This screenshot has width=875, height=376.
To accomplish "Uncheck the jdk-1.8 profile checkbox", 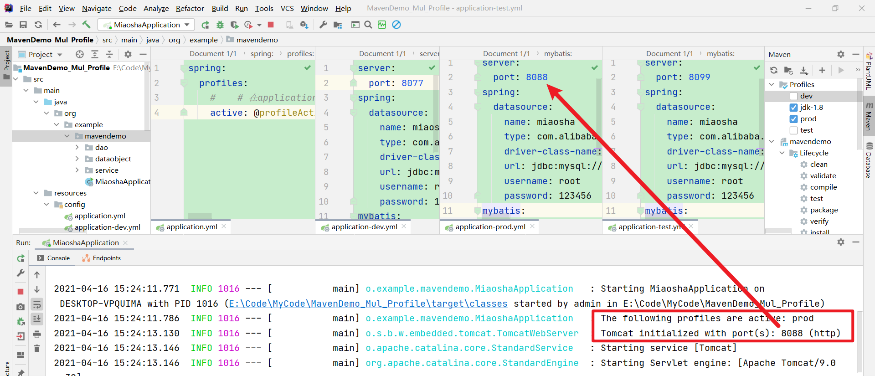I will pyautogui.click(x=794, y=108).
